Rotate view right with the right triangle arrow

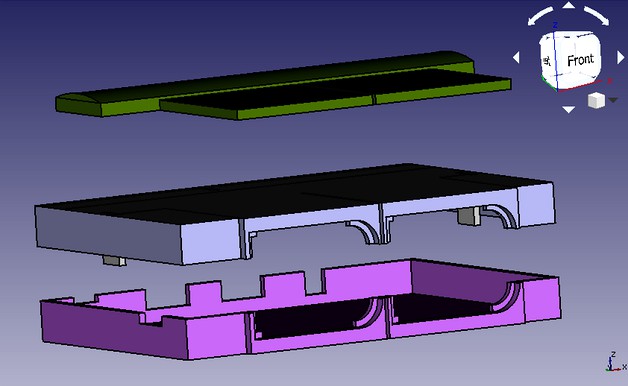[620, 58]
